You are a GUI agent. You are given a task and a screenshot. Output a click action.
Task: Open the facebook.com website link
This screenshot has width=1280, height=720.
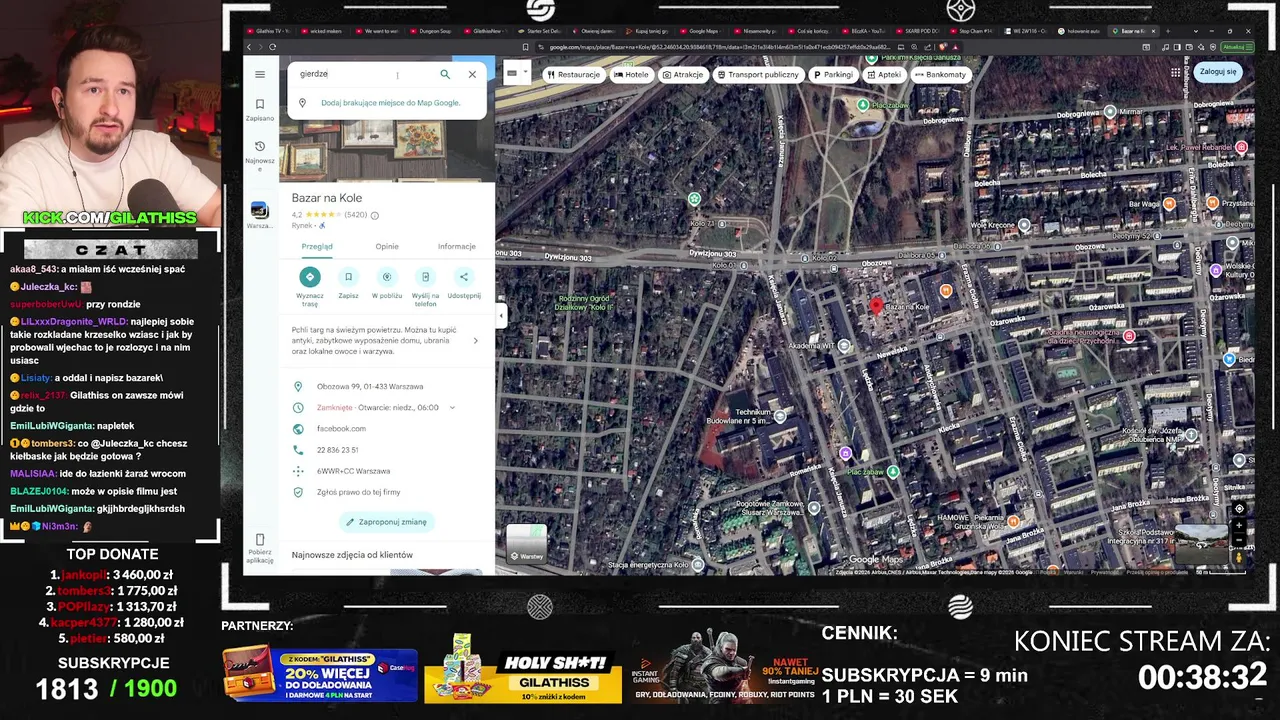click(x=341, y=429)
